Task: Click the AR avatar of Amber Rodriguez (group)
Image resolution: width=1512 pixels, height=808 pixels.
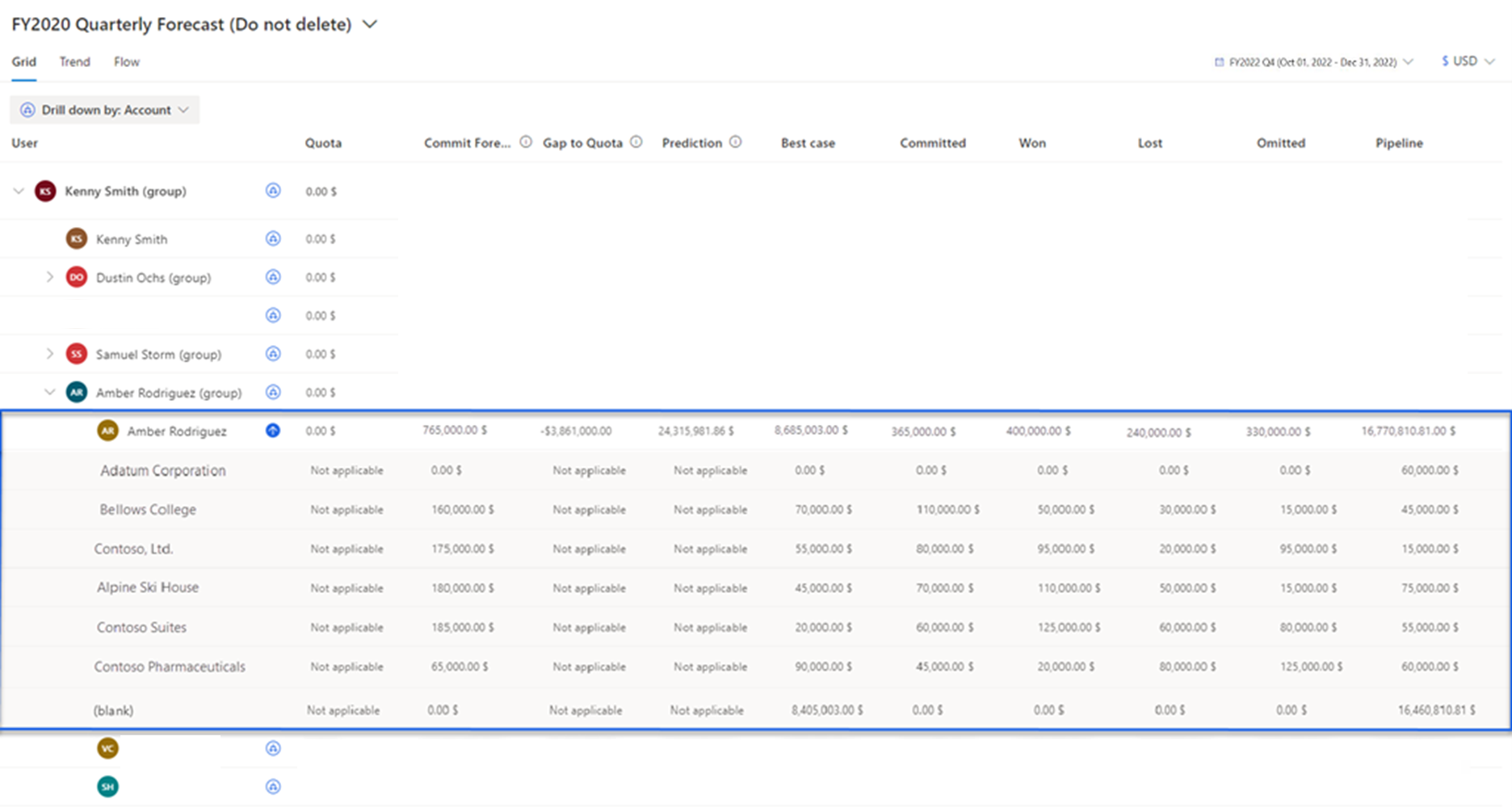Action: tap(77, 393)
